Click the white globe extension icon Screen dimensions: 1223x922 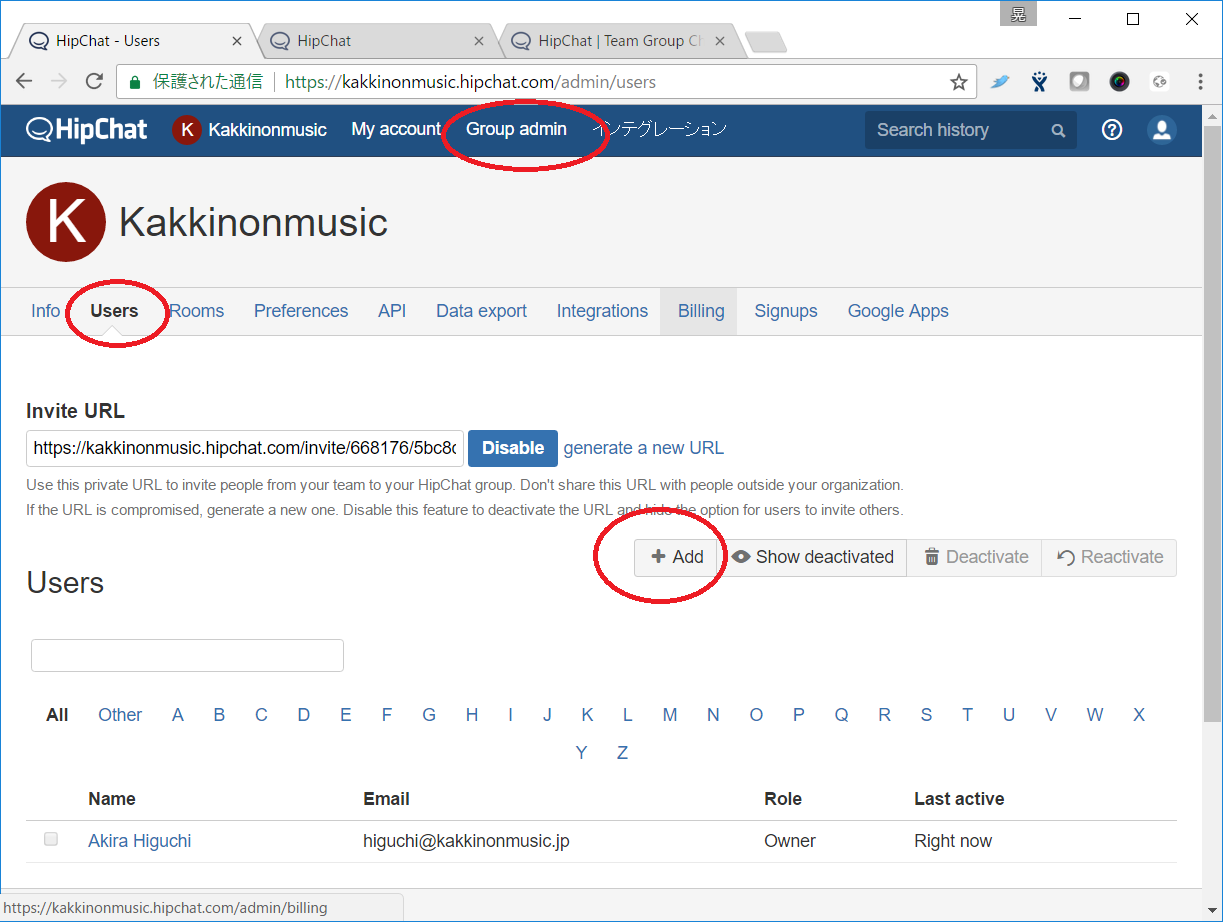tap(1159, 82)
